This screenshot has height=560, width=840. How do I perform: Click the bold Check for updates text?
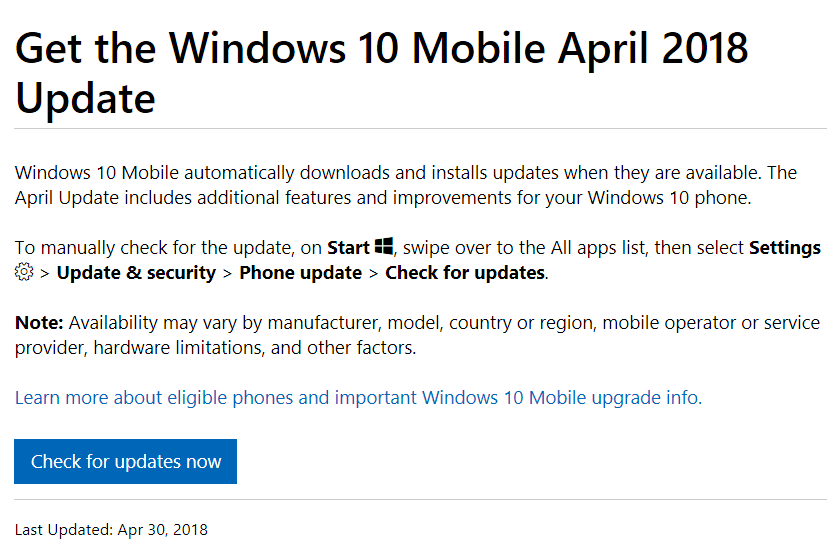pyautogui.click(x=465, y=273)
